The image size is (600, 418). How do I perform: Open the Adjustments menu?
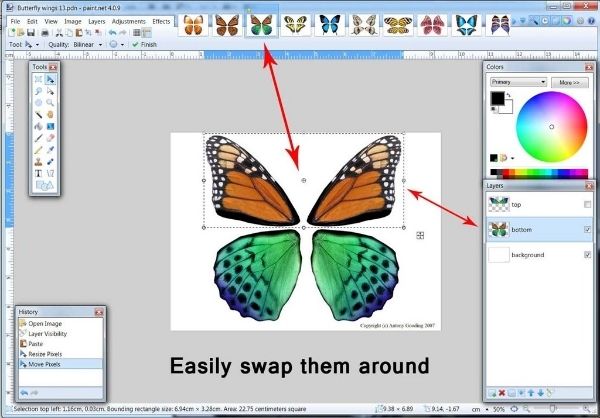tap(129, 21)
